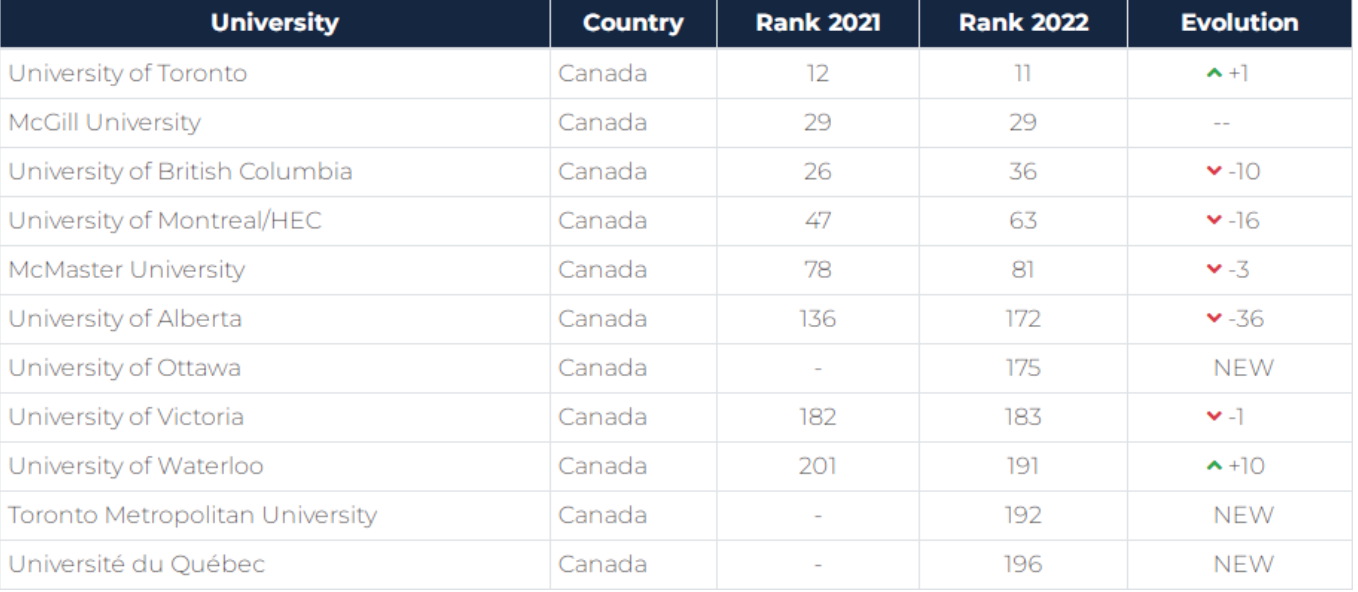Click Rank 2021 value 136 for Alberta

pos(817,319)
